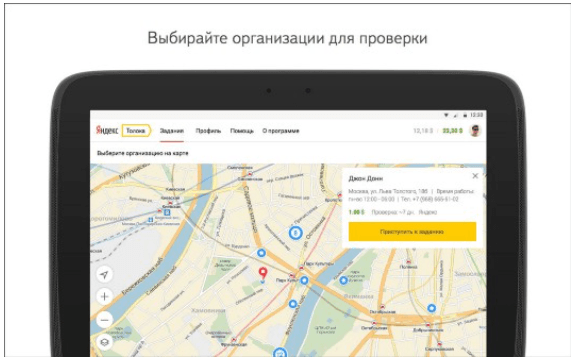Select the red location pin on map

pyautogui.click(x=263, y=274)
